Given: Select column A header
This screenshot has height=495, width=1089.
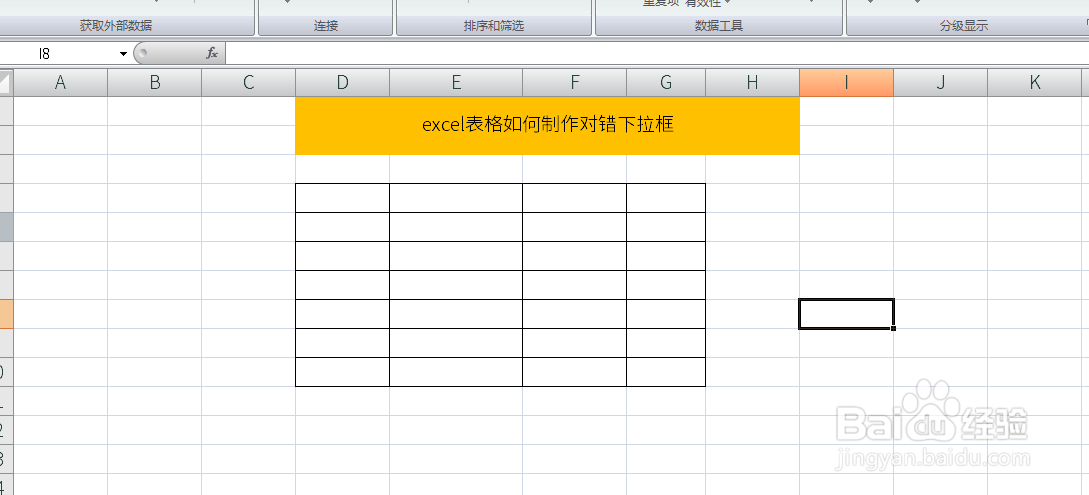Looking at the screenshot, I should pos(60,83).
